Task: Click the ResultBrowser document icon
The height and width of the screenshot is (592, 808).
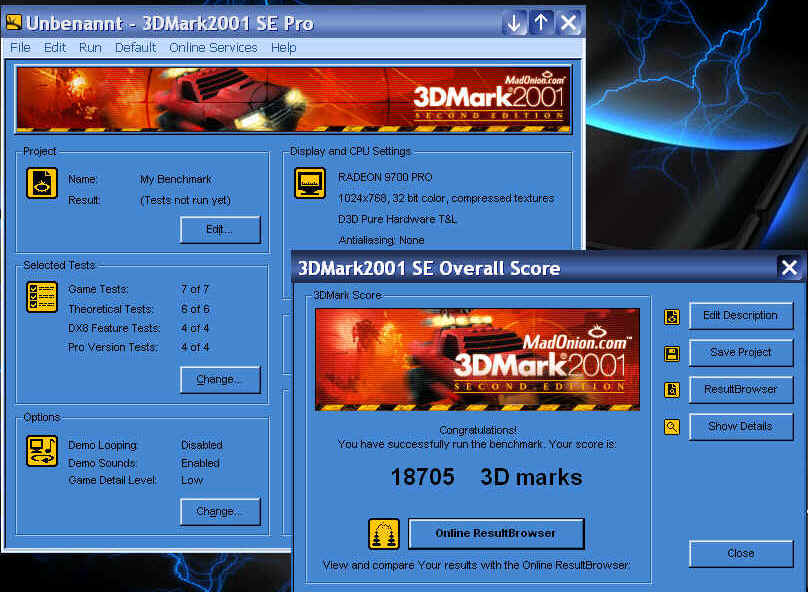Action: pos(672,390)
